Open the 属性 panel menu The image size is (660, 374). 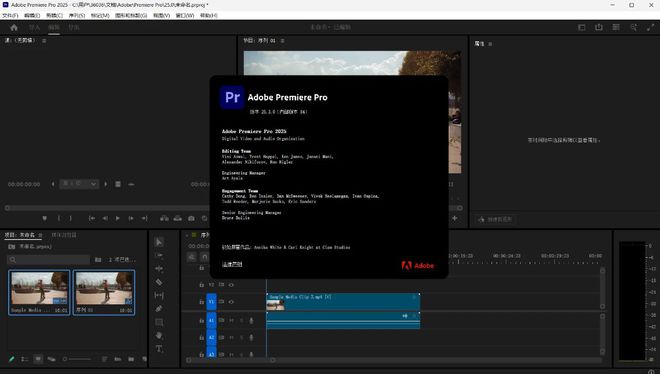[x=490, y=44]
